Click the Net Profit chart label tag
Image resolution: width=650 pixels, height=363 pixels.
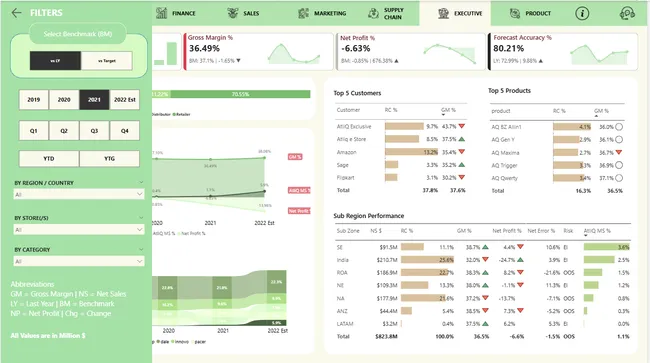coord(299,211)
